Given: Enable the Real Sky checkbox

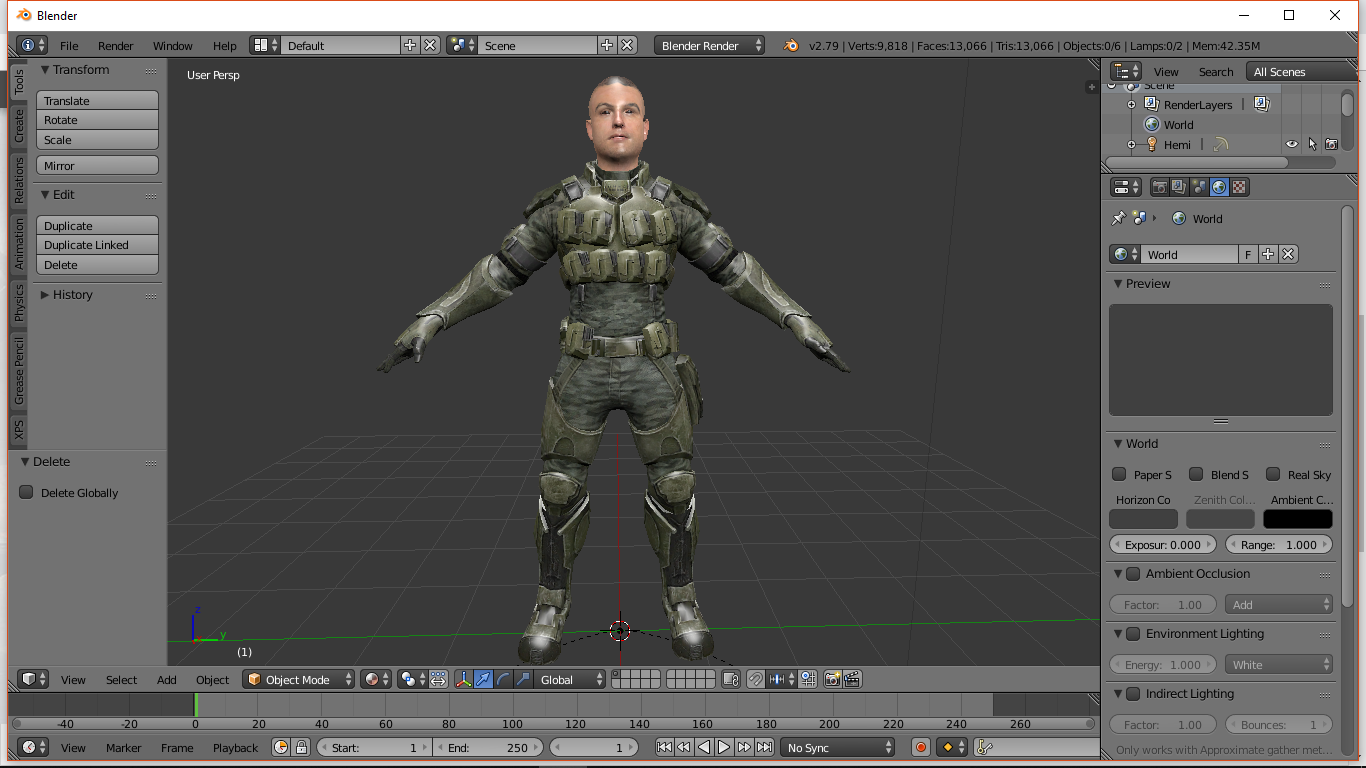Looking at the screenshot, I should (x=1273, y=474).
